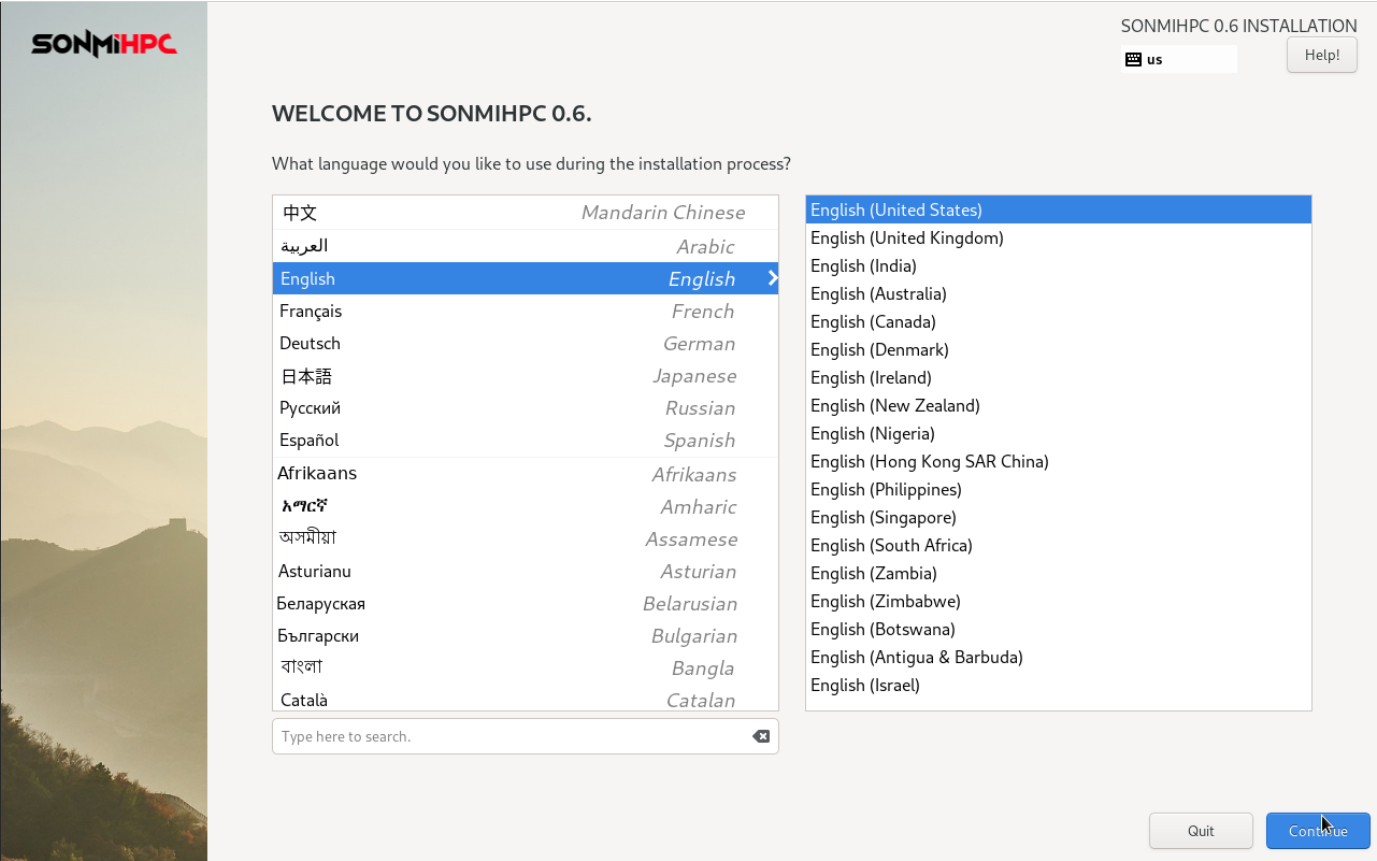Clear search with the backspace icon
The image size is (1377, 861).
pyautogui.click(x=761, y=736)
